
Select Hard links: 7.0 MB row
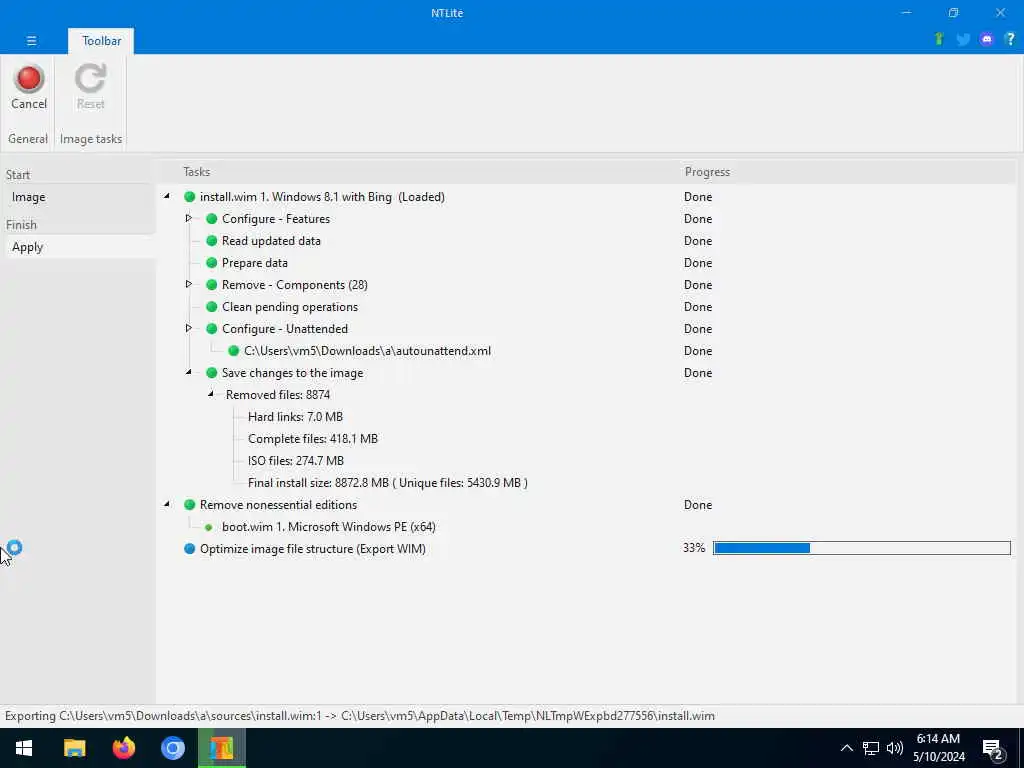[295, 417]
